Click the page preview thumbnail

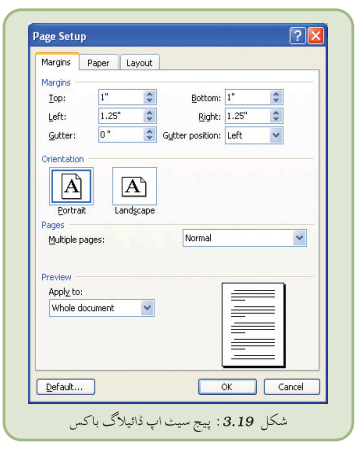pos(254,325)
